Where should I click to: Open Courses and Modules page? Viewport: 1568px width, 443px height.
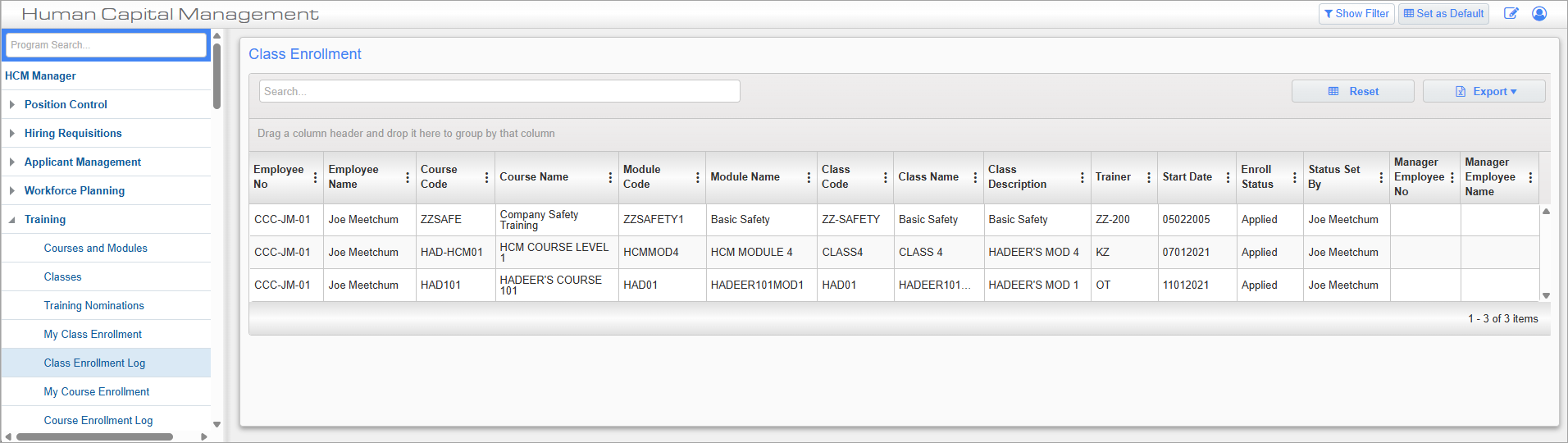(x=96, y=248)
